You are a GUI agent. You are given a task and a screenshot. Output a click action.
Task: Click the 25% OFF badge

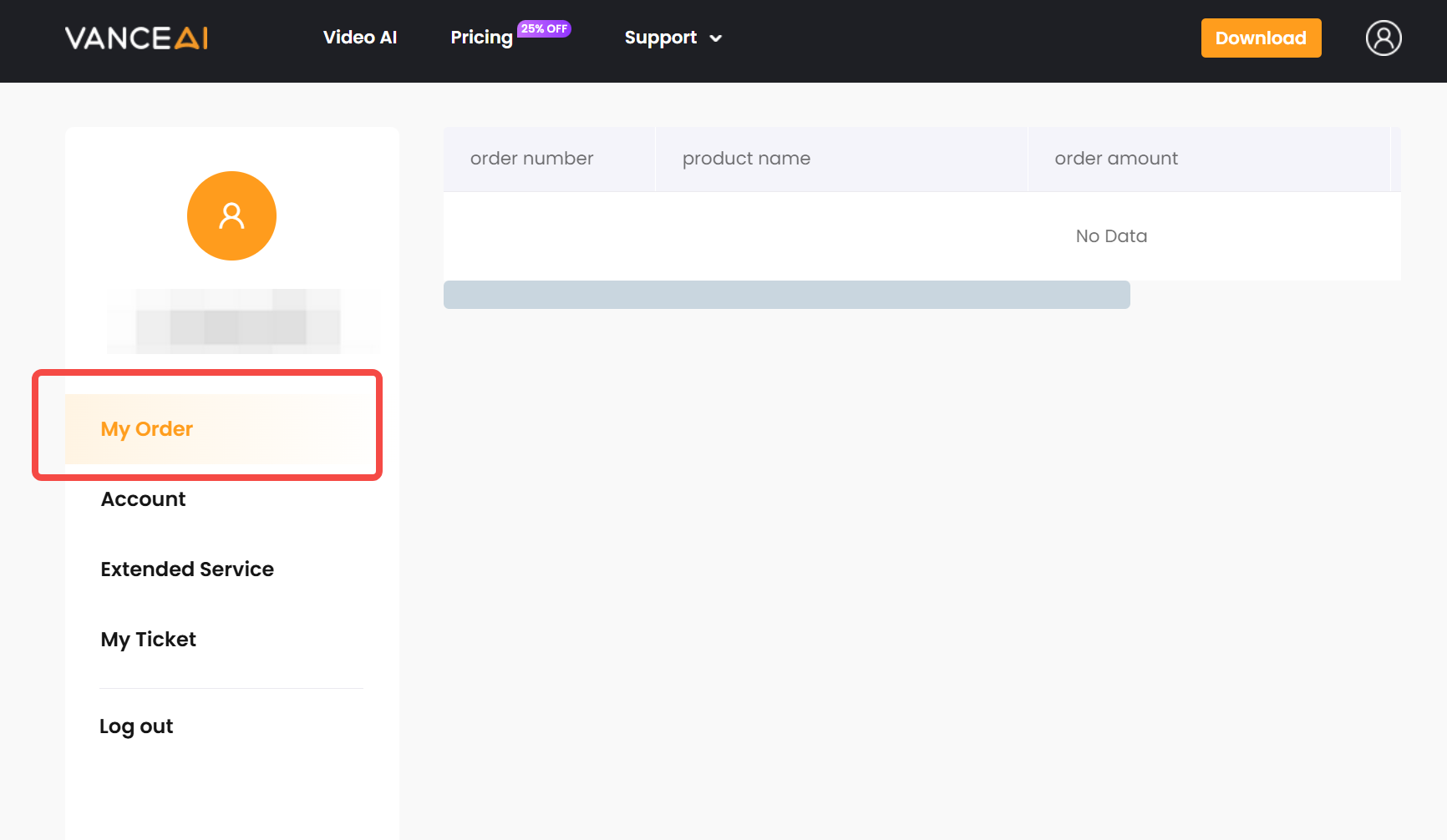click(544, 28)
